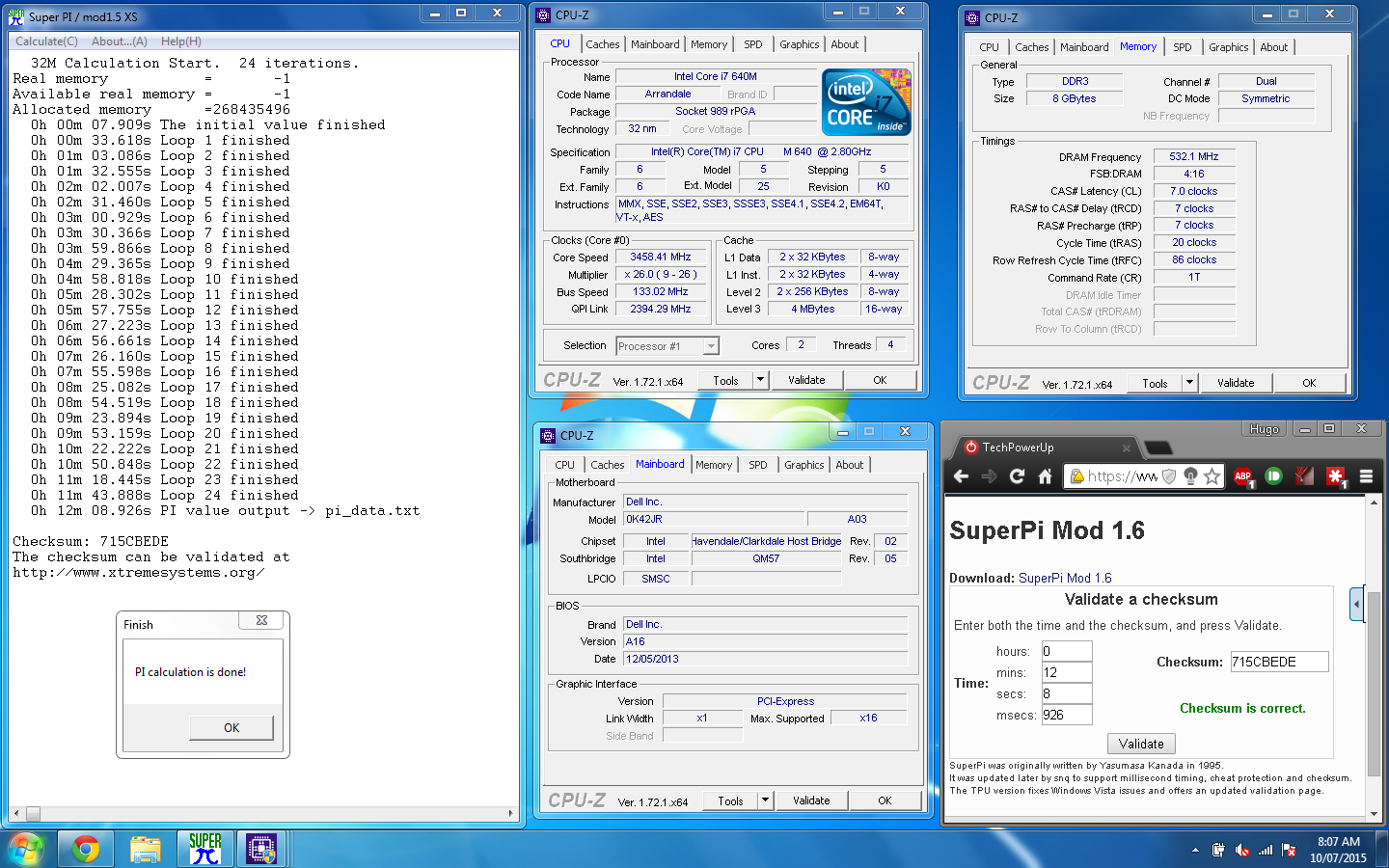Open the About...(A) menu in Super PI
1389x868 pixels.
click(120, 41)
